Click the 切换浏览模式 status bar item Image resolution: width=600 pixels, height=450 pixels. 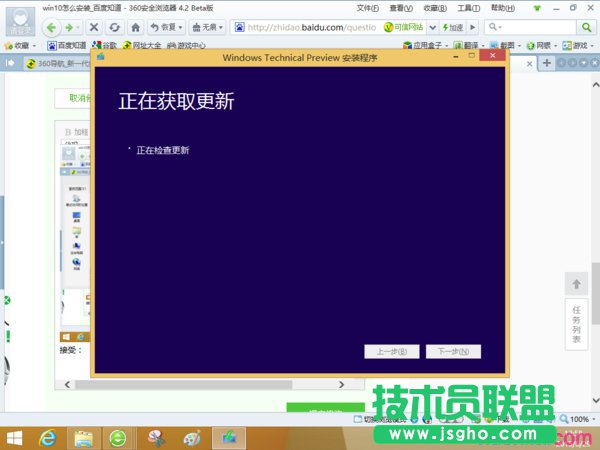point(380,419)
